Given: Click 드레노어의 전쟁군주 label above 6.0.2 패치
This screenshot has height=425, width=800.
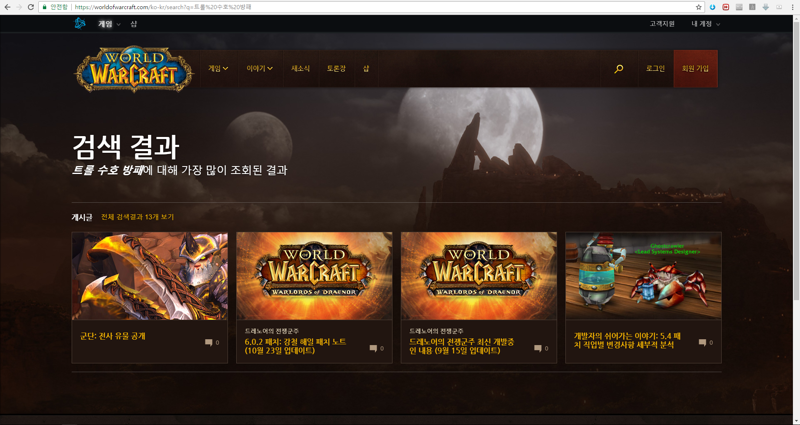Looking at the screenshot, I should pos(271,331).
